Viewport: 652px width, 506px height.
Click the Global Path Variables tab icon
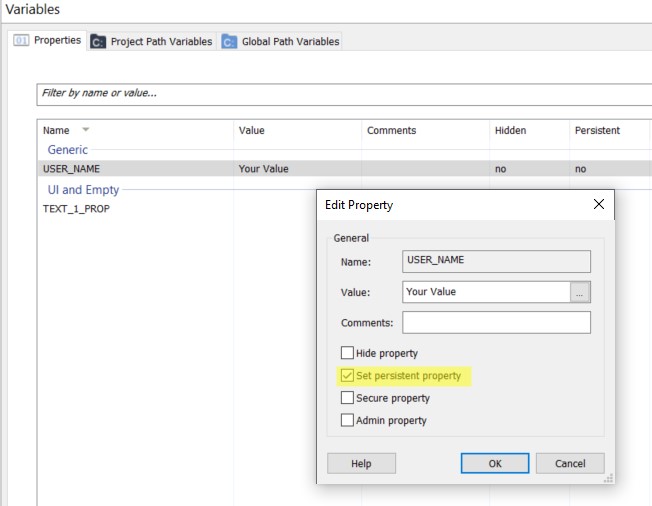point(229,42)
